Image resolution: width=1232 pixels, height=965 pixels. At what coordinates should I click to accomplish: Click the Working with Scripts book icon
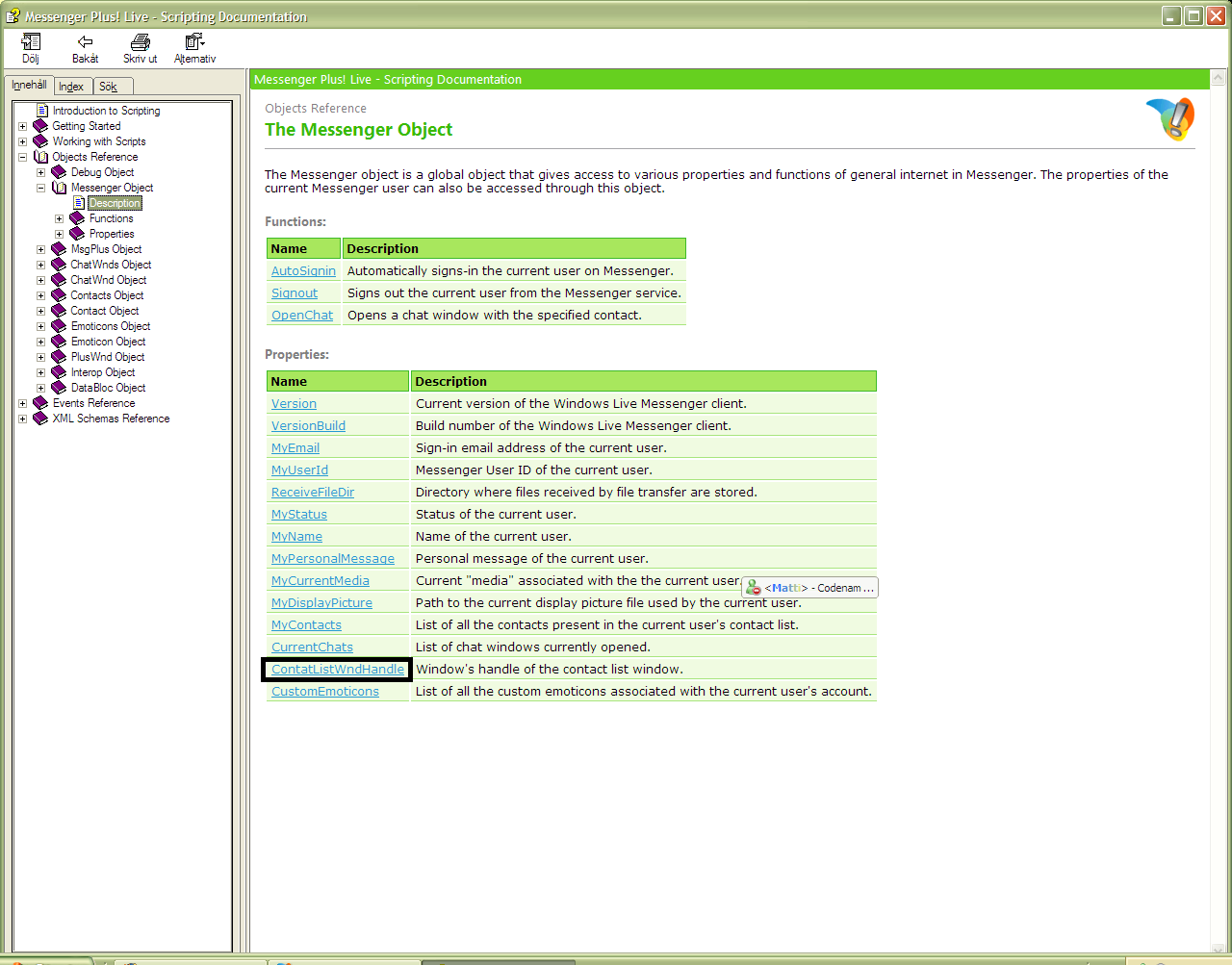tap(40, 141)
